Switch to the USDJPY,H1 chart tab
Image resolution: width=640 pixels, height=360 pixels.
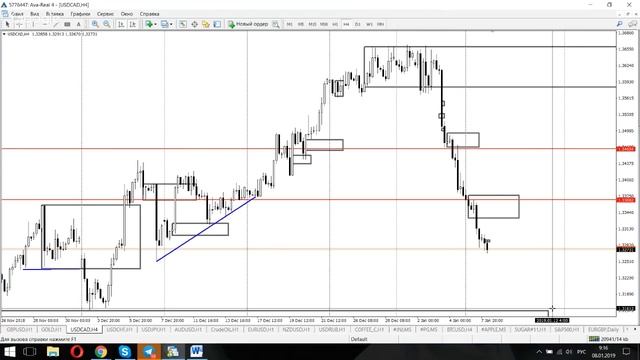153,329
